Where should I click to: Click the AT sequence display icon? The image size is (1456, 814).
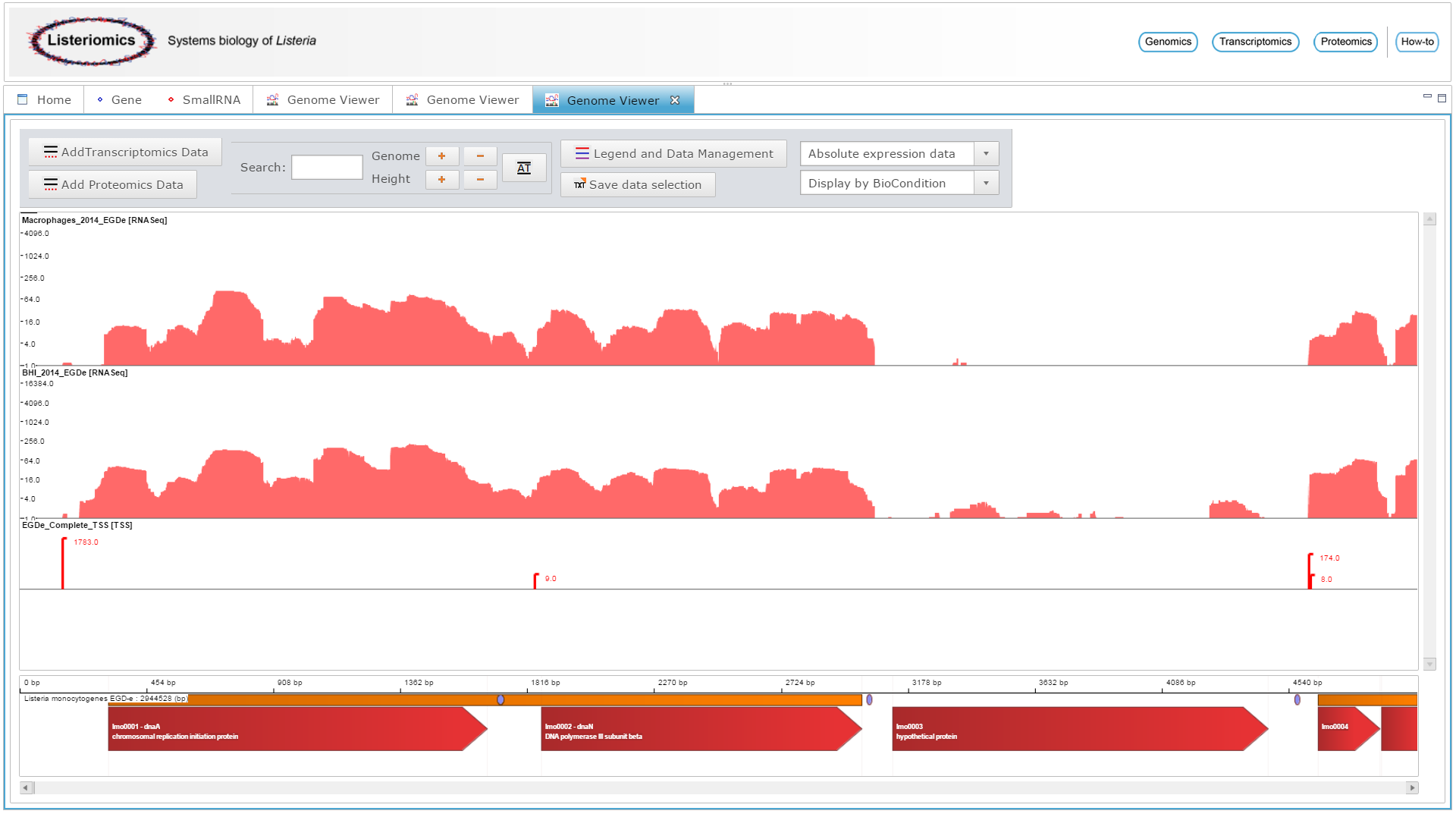[x=524, y=168]
